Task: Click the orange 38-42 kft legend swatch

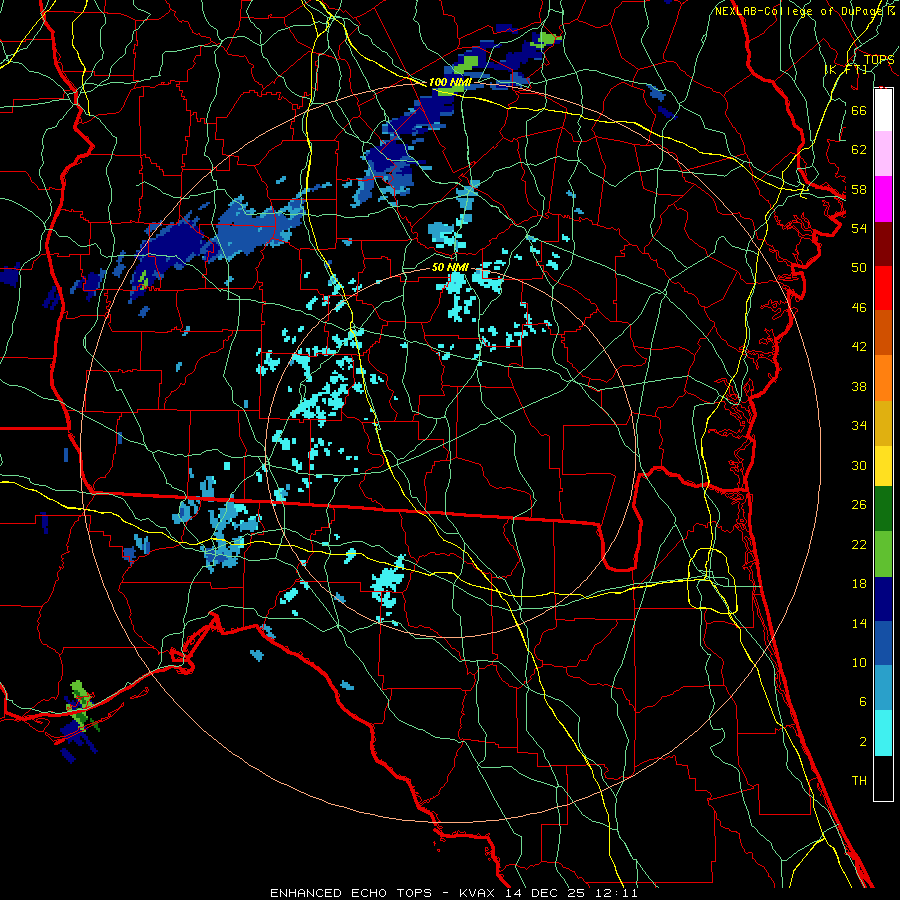Action: 883,378
